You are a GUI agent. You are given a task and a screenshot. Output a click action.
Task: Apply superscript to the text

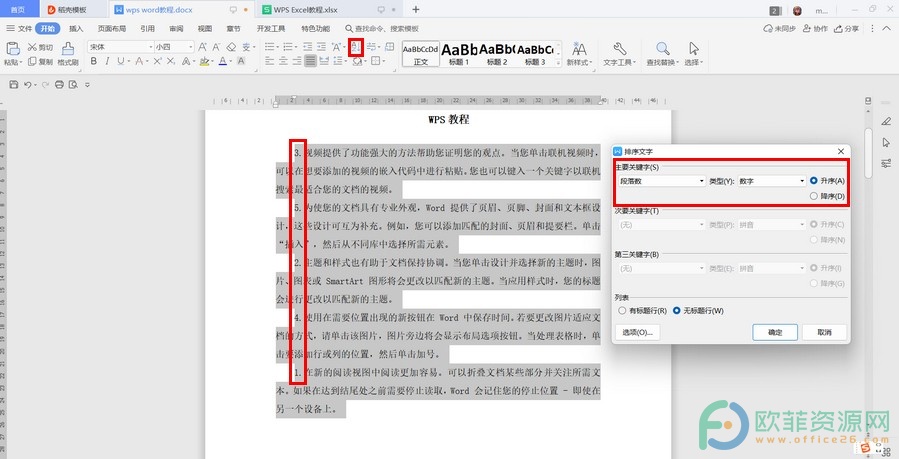157,61
